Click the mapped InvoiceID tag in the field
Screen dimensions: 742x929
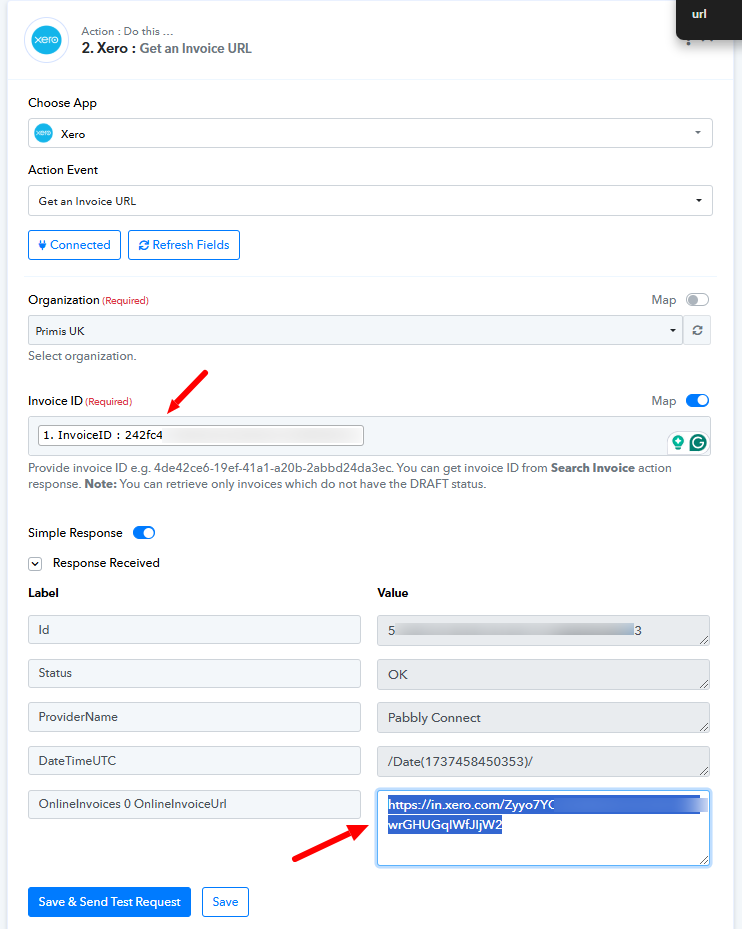click(x=201, y=435)
